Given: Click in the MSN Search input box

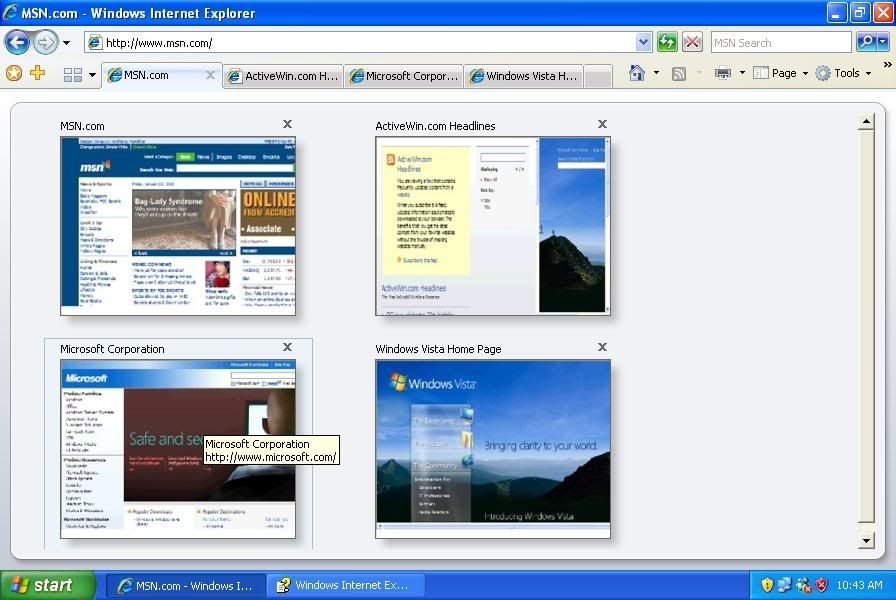Looking at the screenshot, I should [780, 43].
